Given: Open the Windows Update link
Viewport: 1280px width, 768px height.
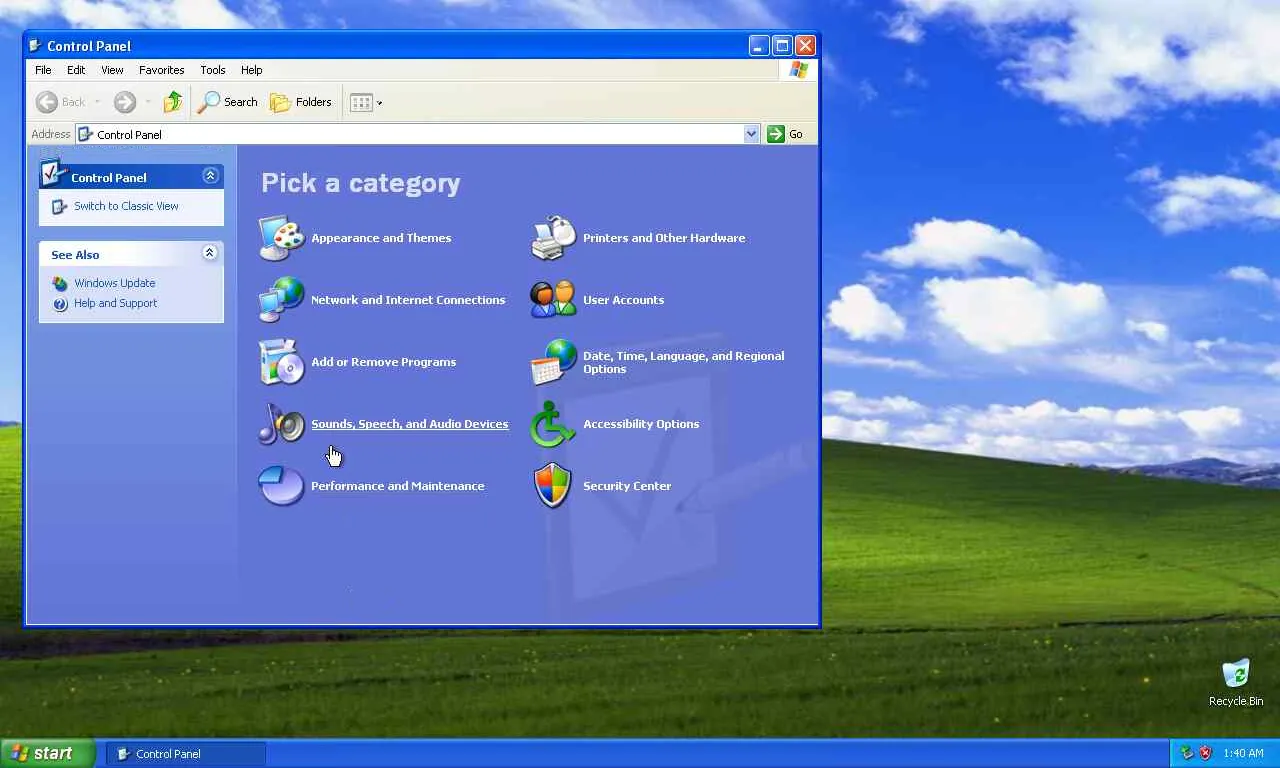Looking at the screenshot, I should pyautogui.click(x=115, y=283).
